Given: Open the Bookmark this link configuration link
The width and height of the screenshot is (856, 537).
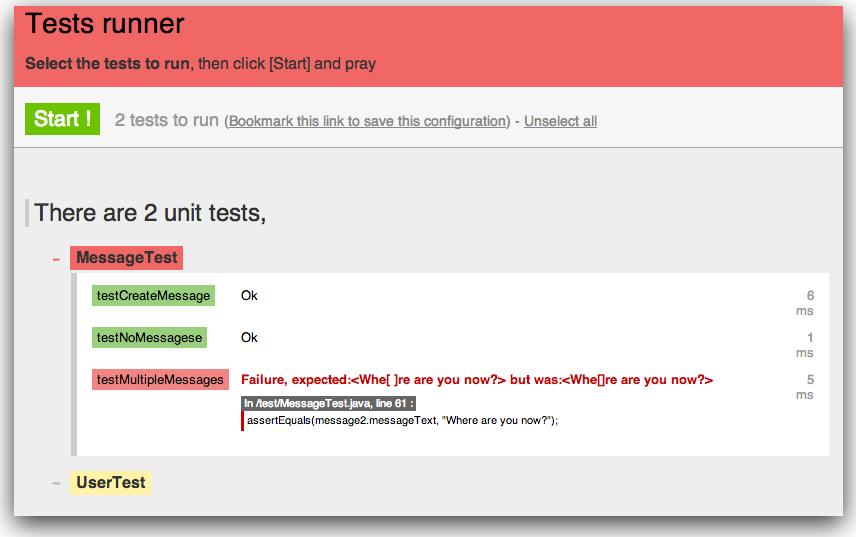Looking at the screenshot, I should tap(368, 121).
